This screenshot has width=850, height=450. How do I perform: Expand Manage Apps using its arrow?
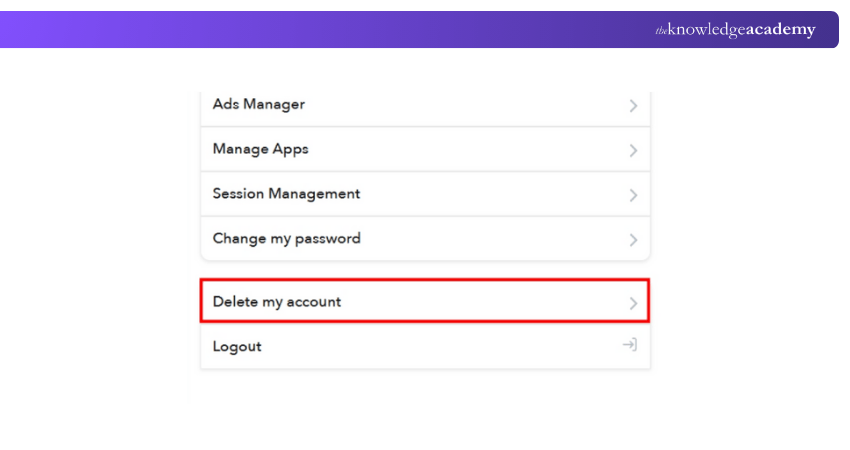tap(633, 151)
